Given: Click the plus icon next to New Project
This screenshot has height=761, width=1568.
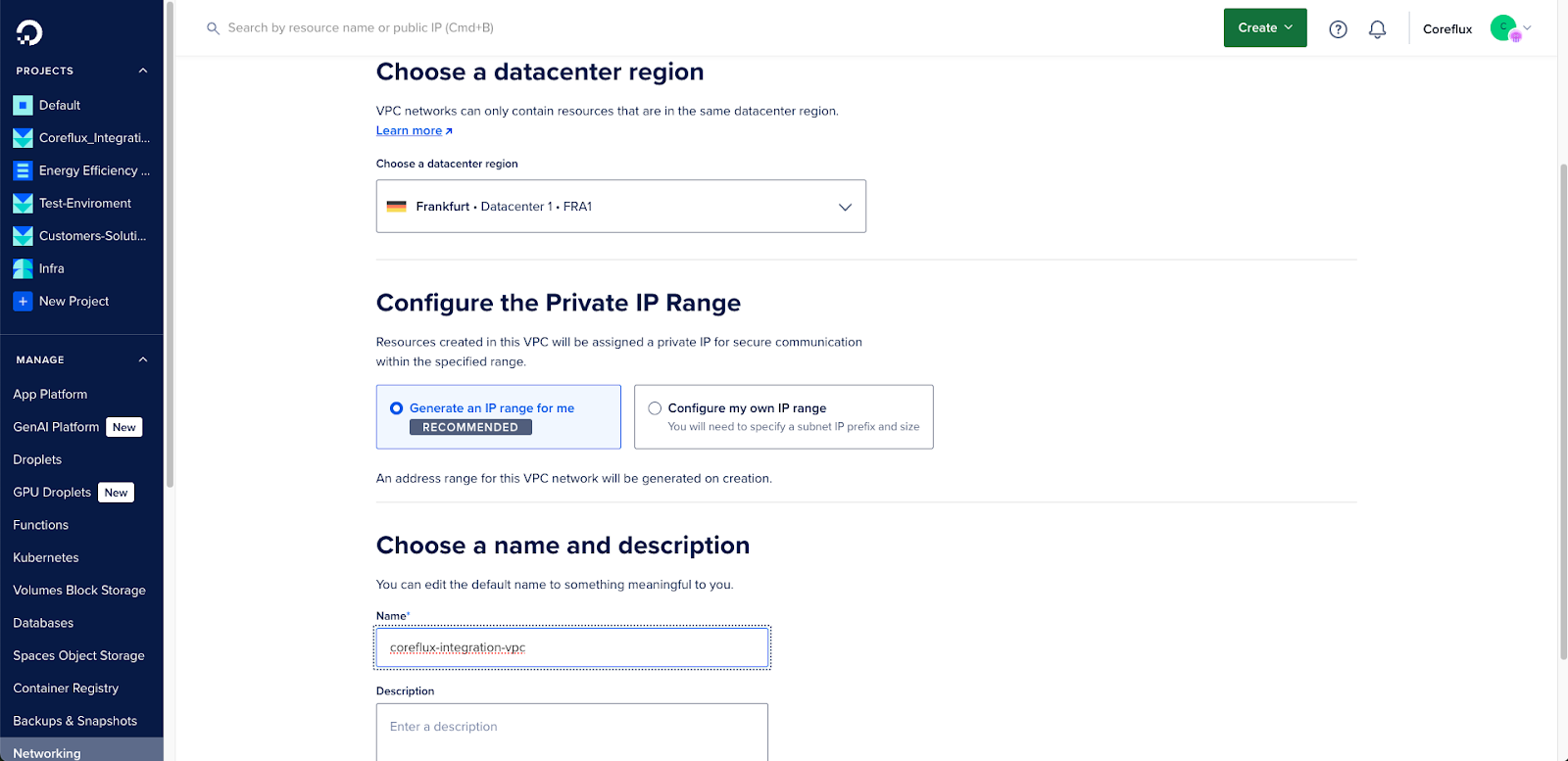Looking at the screenshot, I should tap(22, 301).
